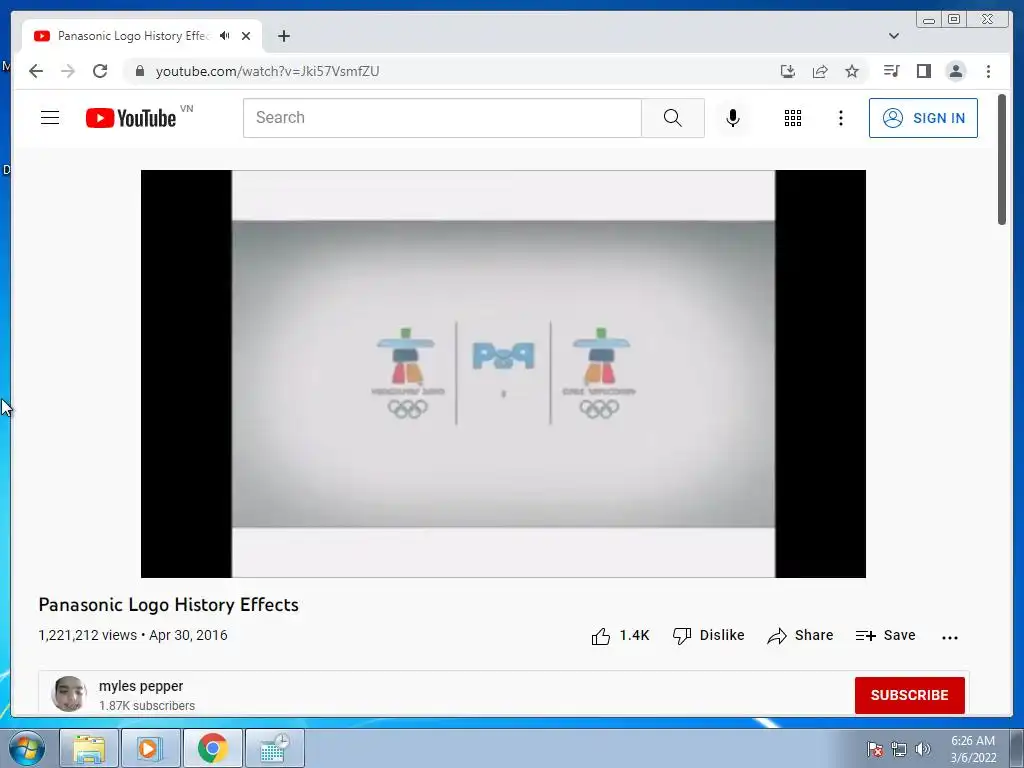Open the YouTube apps grid
The image size is (1024, 768).
(793, 118)
